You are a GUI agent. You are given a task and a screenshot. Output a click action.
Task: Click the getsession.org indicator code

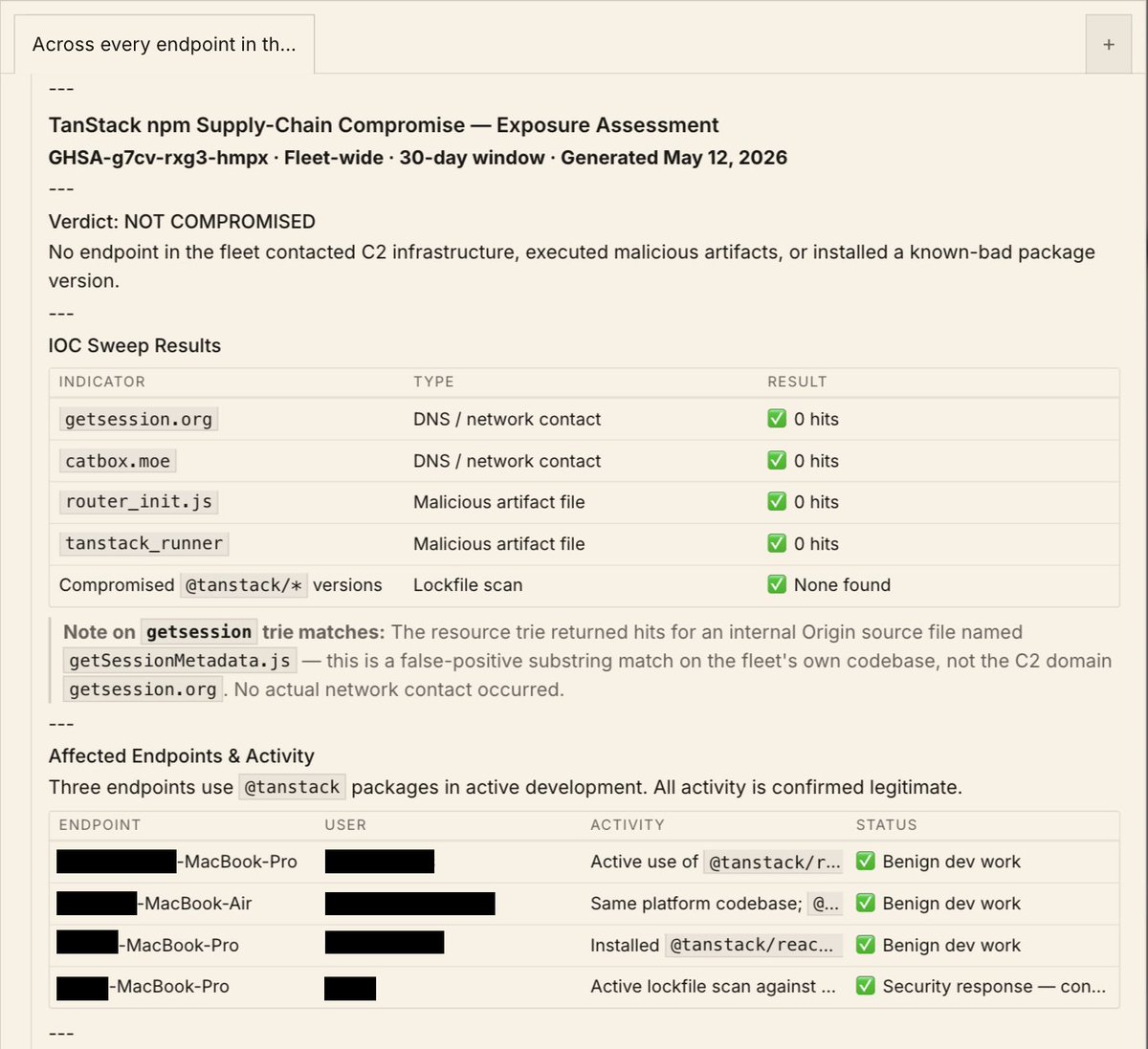[x=139, y=419]
